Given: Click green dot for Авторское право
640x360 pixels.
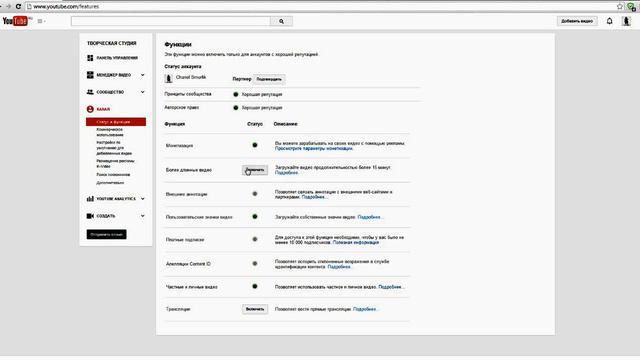Looking at the screenshot, I should 236,108.
